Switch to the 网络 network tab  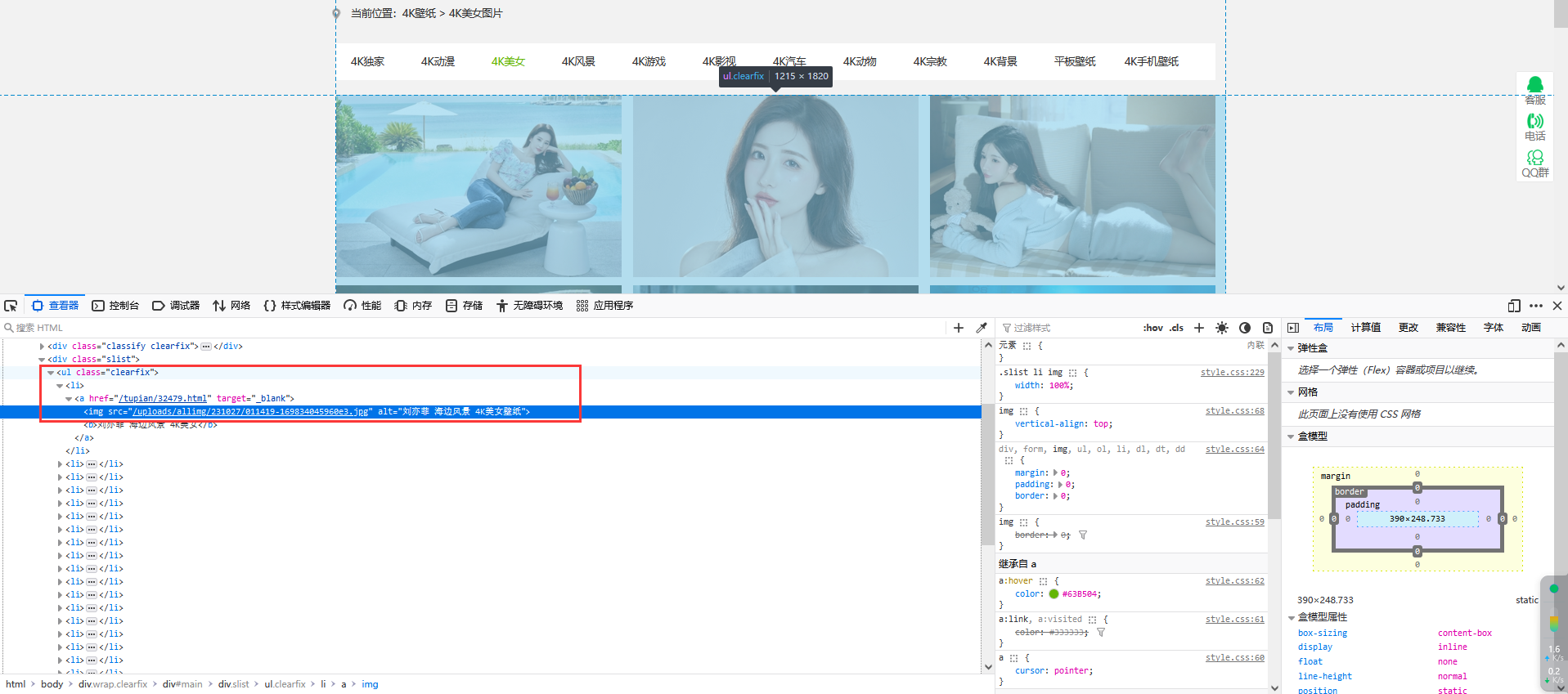tap(231, 306)
